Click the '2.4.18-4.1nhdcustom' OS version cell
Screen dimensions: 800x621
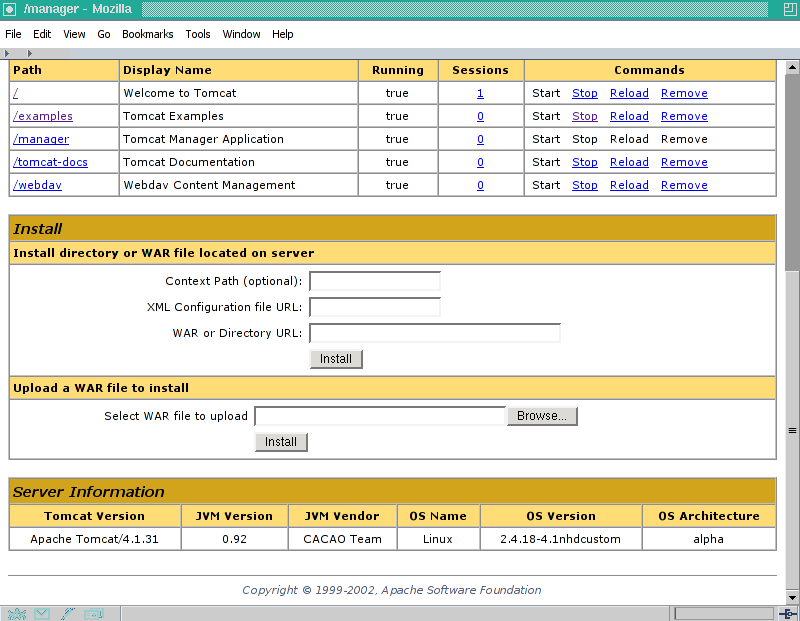[x=560, y=539]
